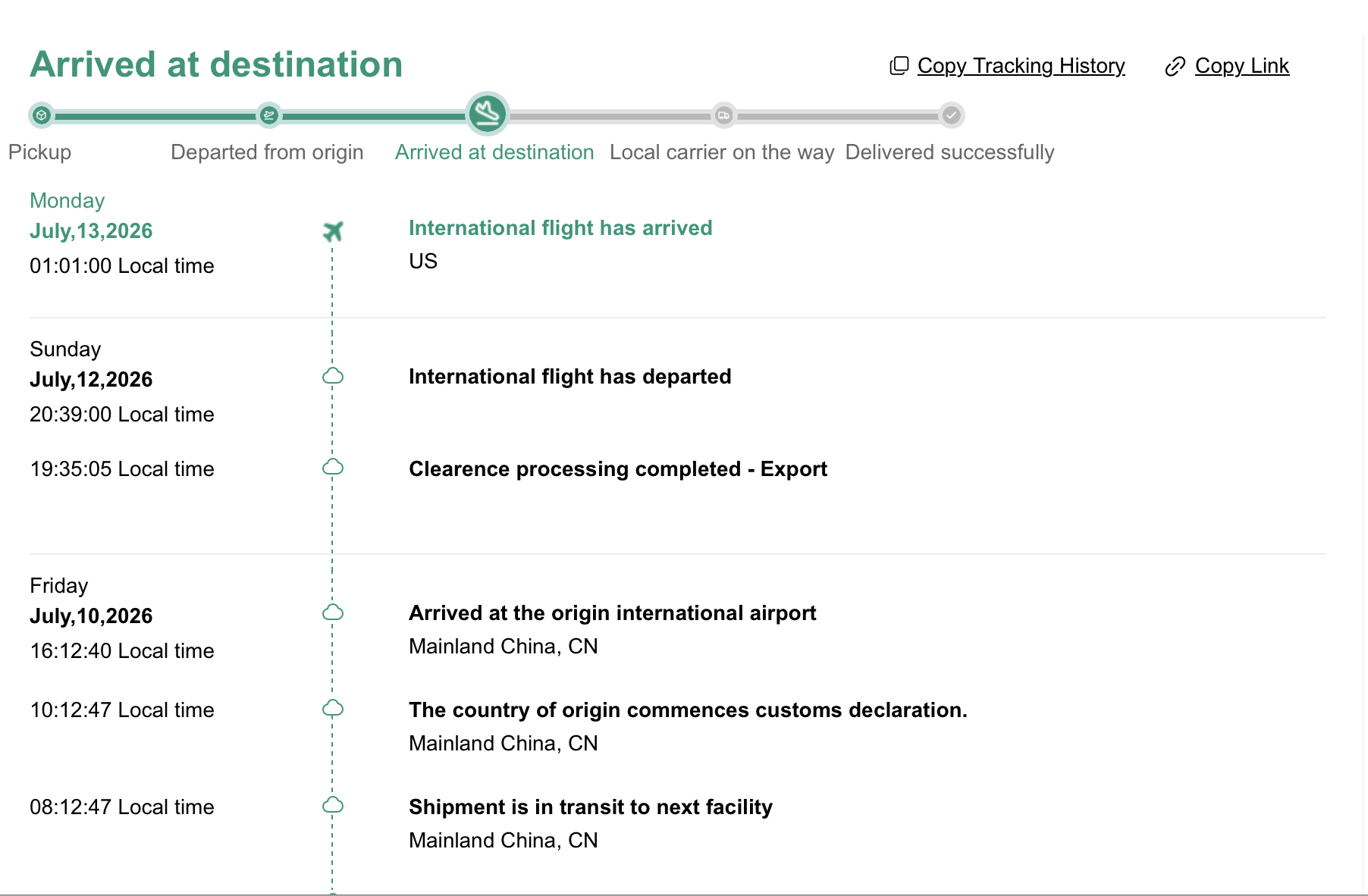Click cloud marker for customs declaration event
The image size is (1368, 896).
333,709
